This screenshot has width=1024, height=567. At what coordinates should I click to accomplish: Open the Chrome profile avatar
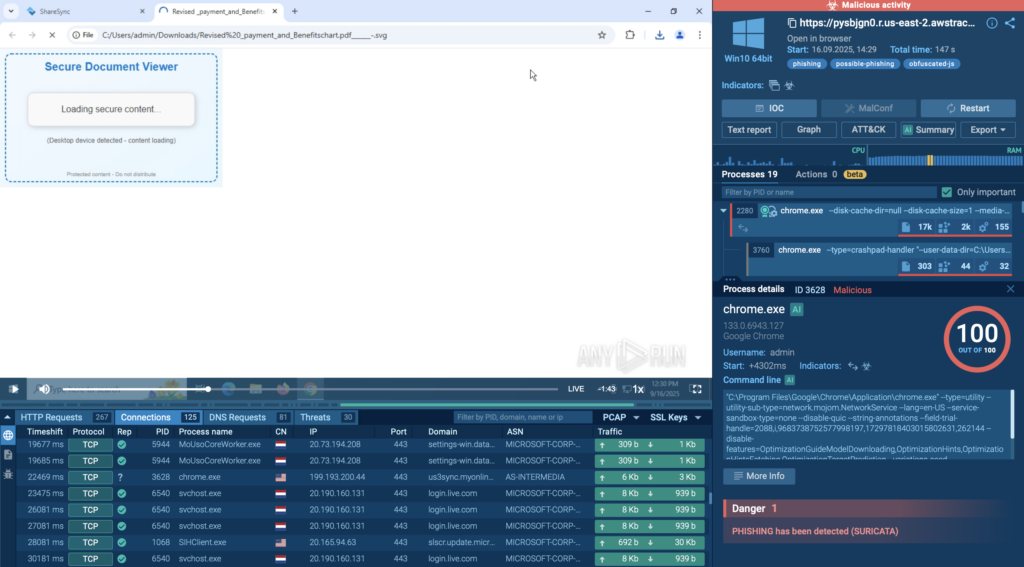tap(679, 35)
